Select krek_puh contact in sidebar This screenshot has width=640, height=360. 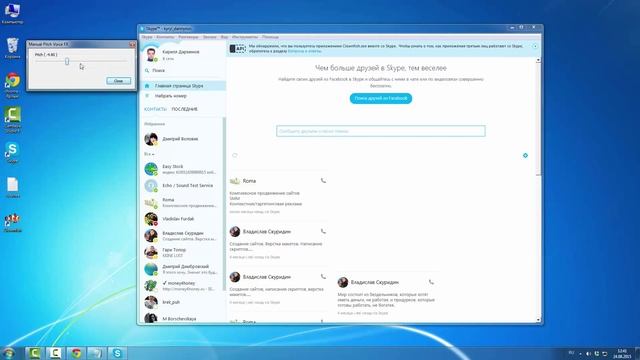tap(182, 302)
